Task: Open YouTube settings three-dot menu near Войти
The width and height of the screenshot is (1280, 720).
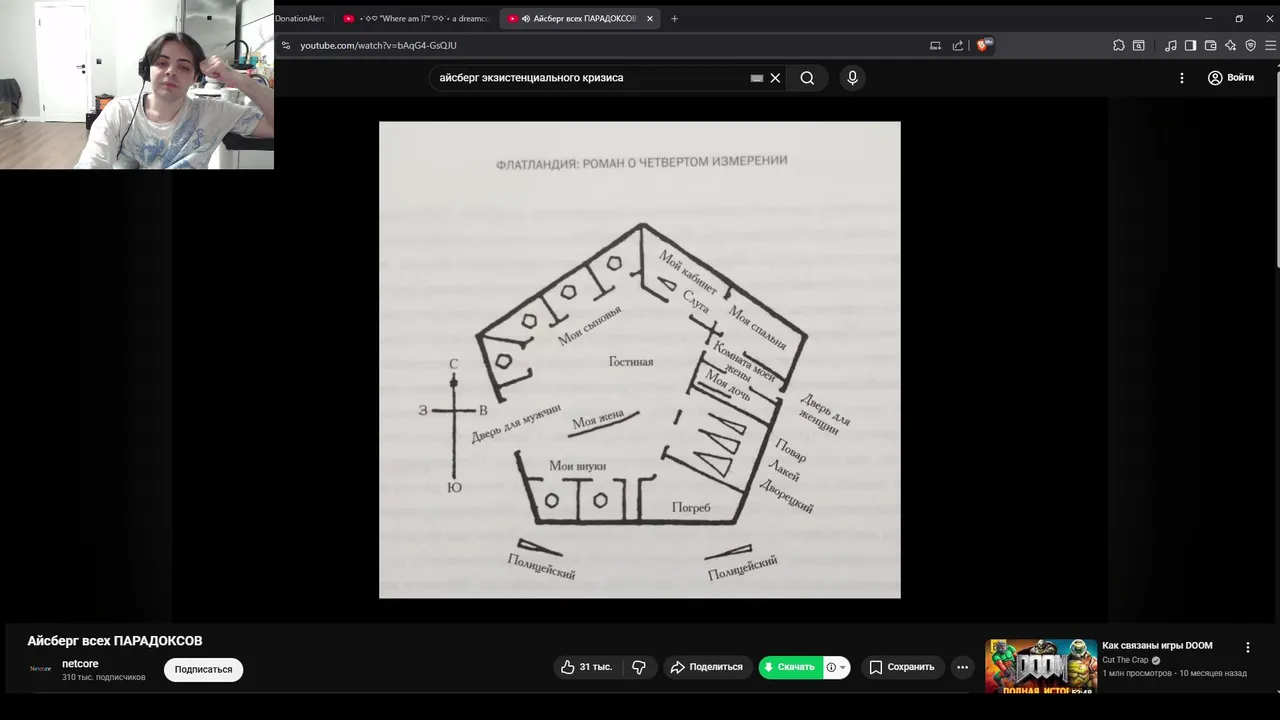Action: 1182,78
